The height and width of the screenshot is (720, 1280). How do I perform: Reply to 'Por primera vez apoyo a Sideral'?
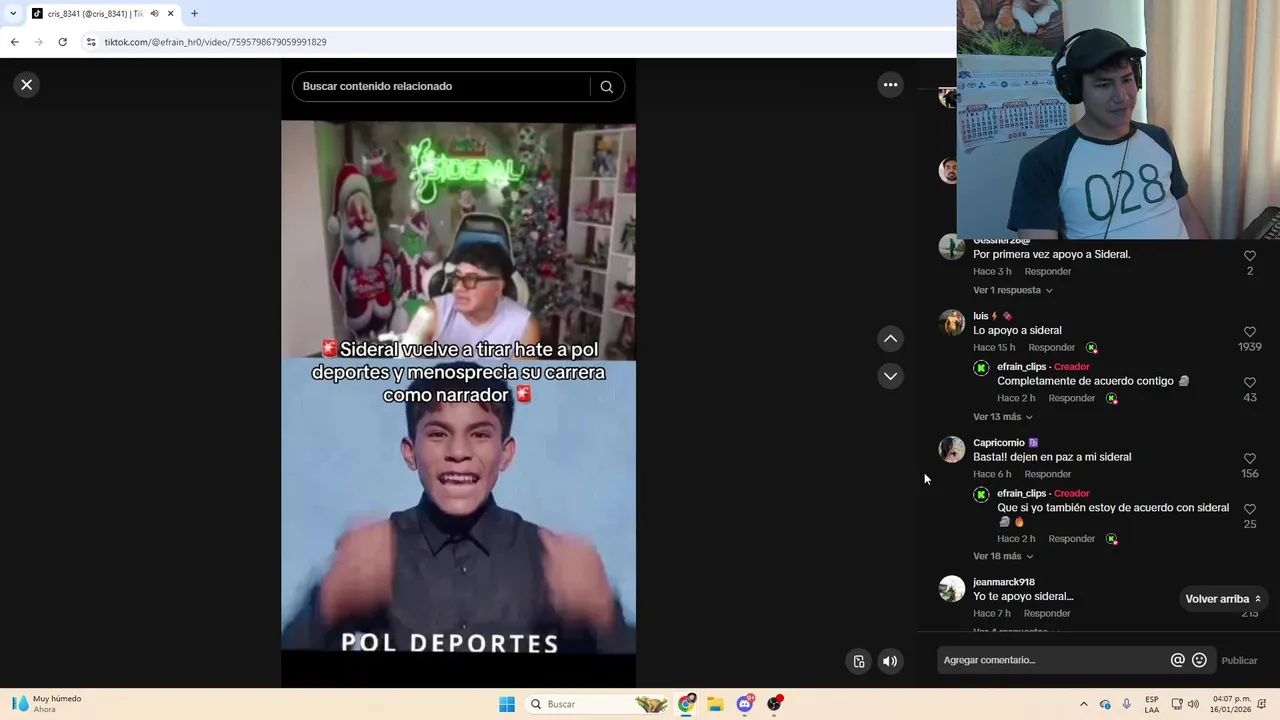(x=1047, y=272)
